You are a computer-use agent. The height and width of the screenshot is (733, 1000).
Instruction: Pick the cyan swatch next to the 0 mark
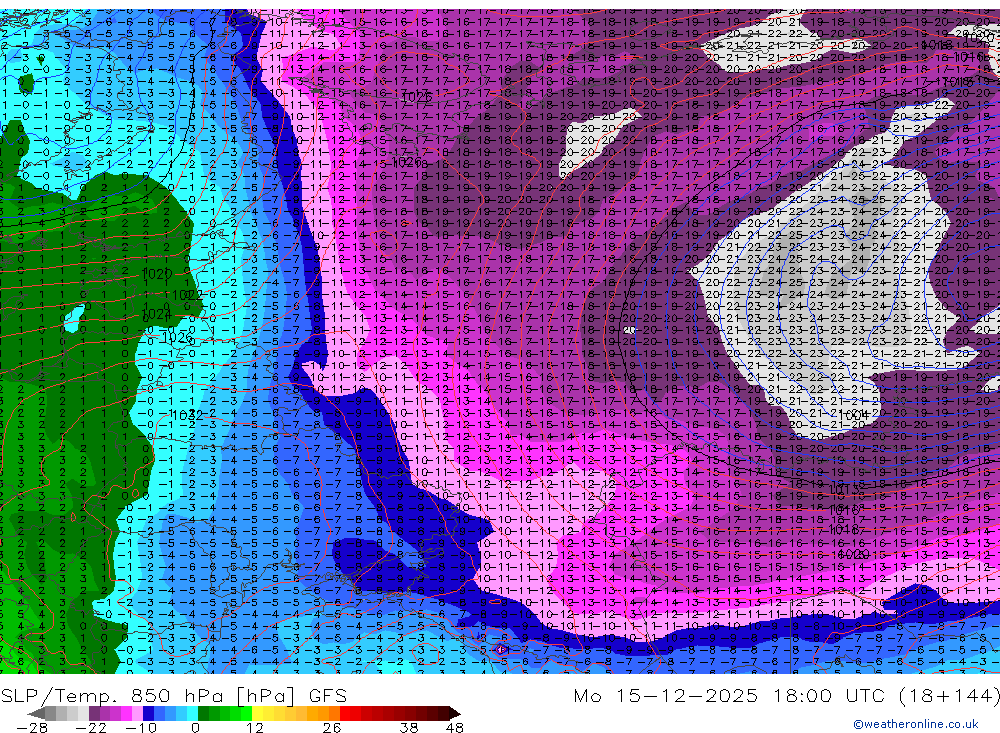point(192,713)
